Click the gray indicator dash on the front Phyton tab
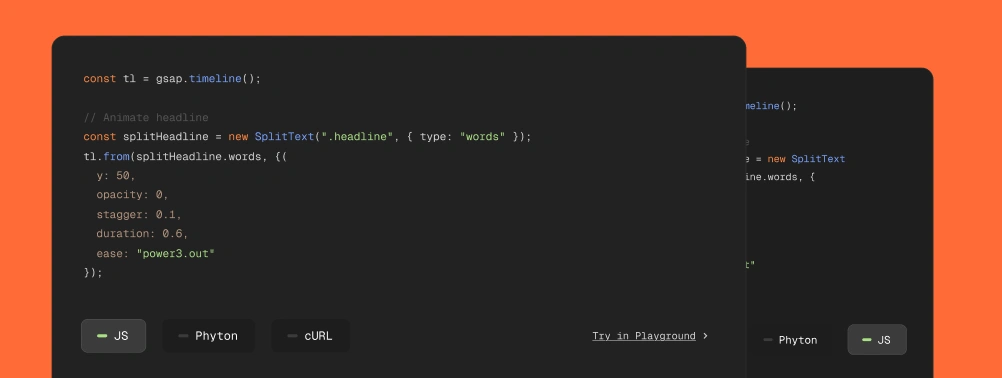Screen dimensions: 1002x378 coord(183,336)
